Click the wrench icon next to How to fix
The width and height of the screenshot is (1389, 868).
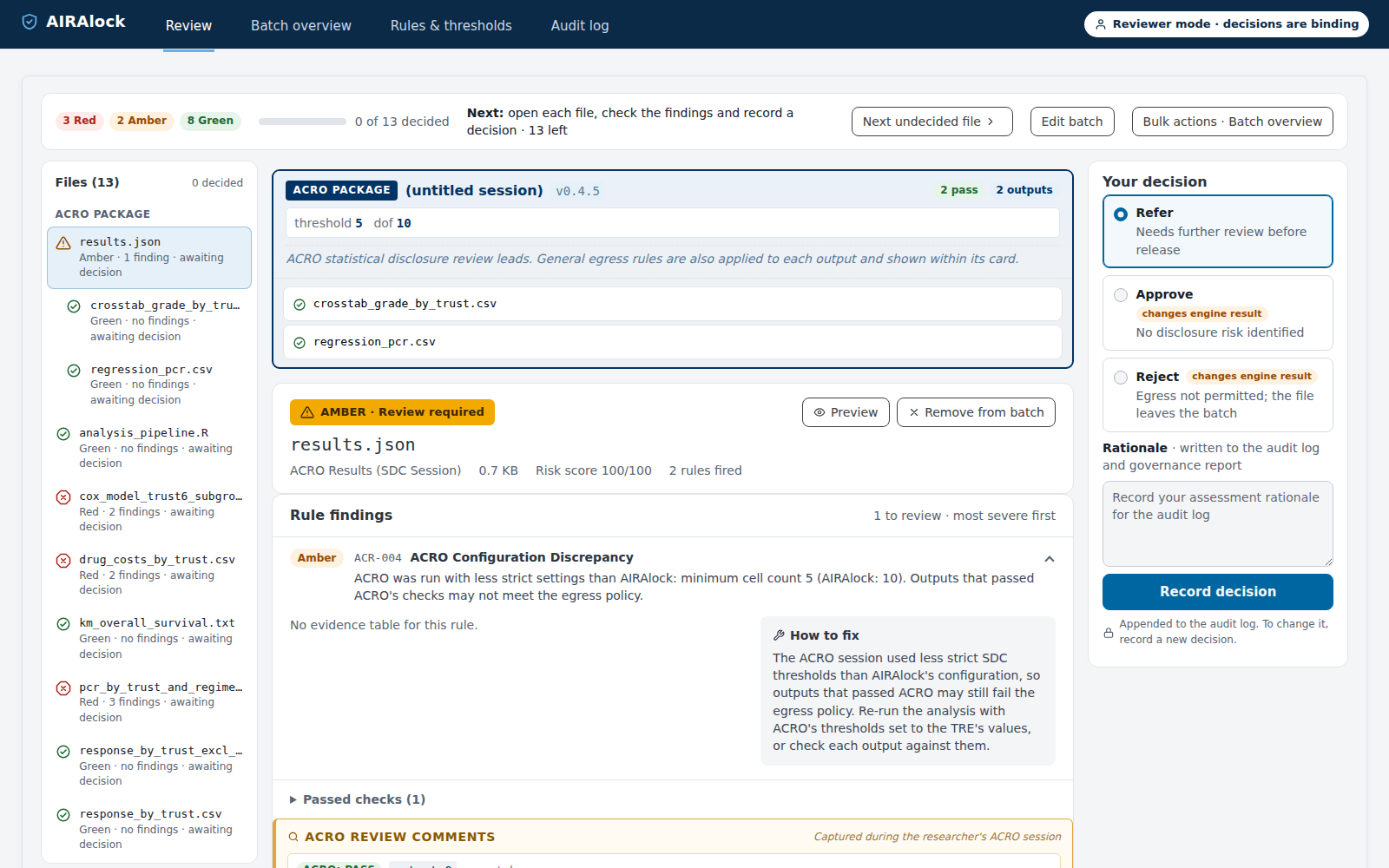[x=779, y=635]
